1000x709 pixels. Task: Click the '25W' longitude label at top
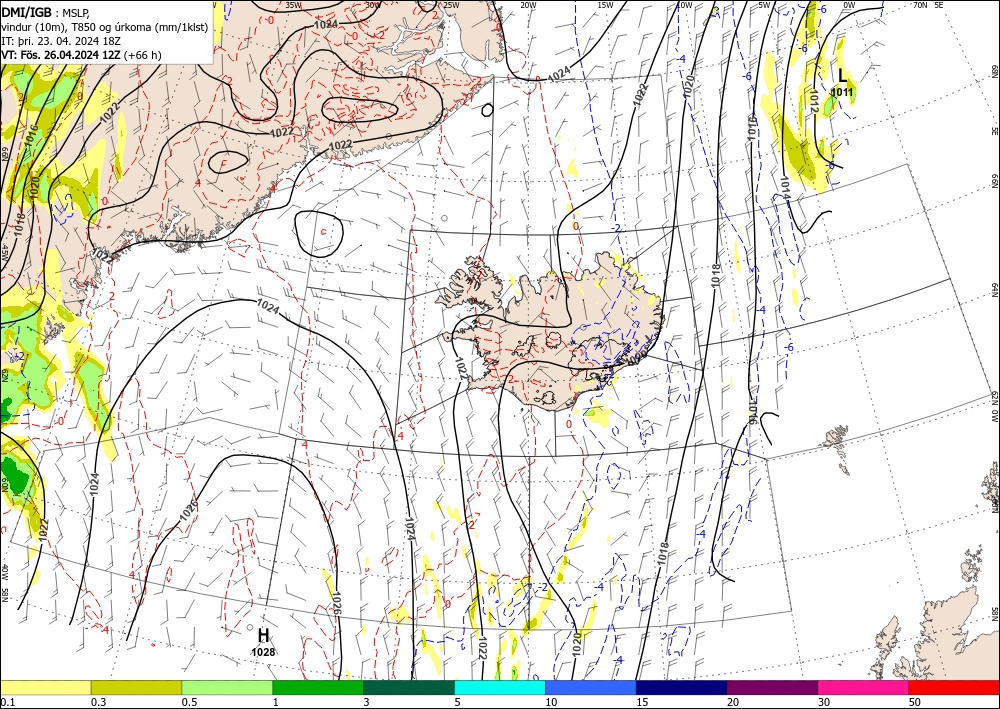[450, 5]
